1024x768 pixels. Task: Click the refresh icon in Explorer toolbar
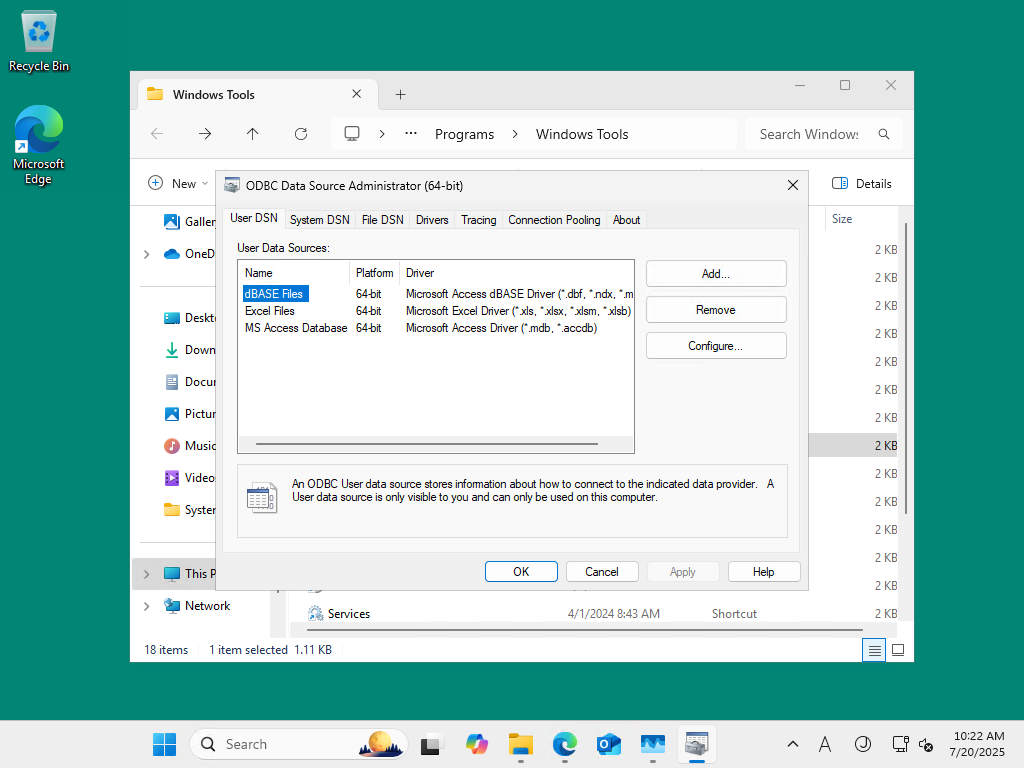[300, 134]
